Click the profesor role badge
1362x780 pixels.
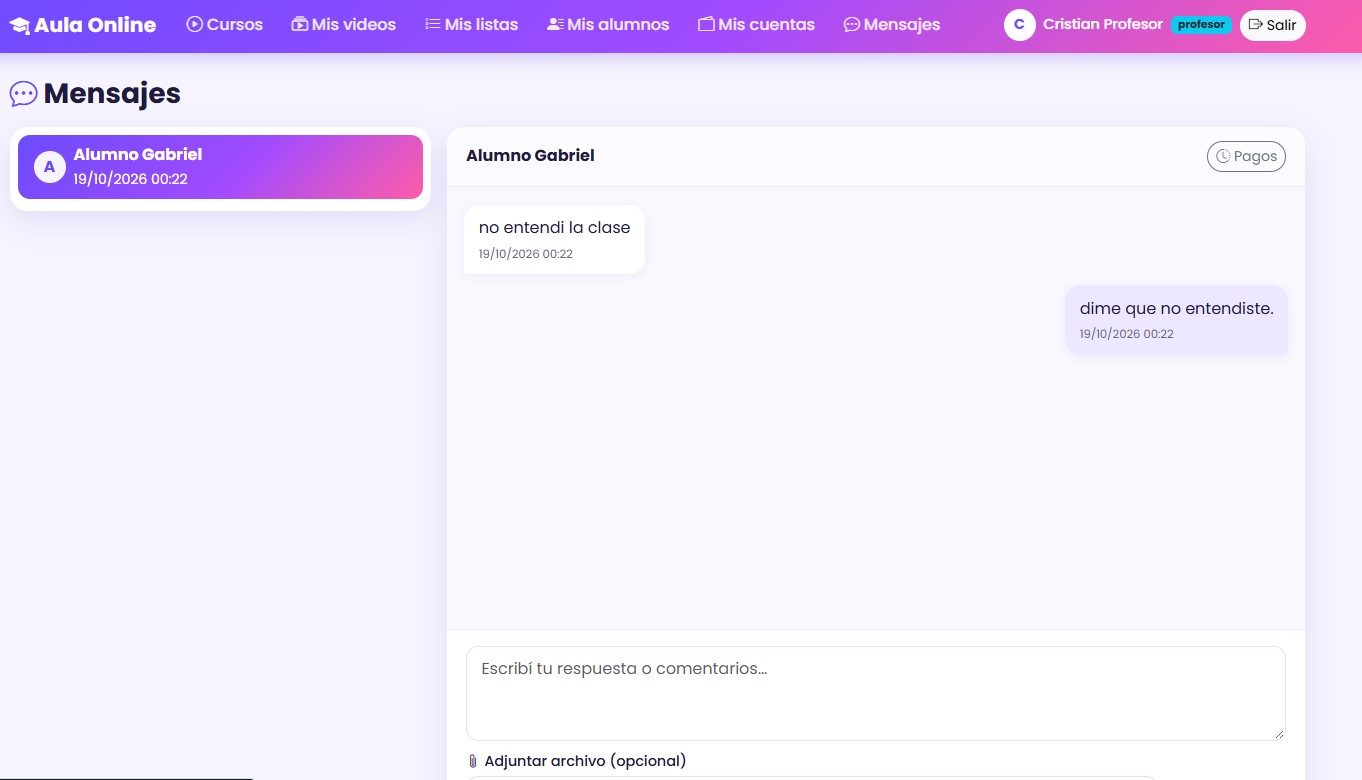[1201, 25]
